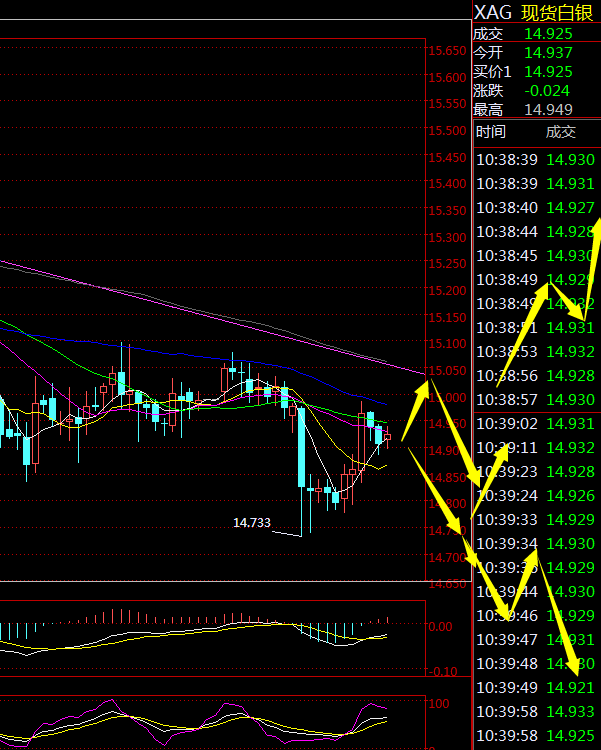Click the 14.733 low price annotation
This screenshot has height=750, width=601.
coord(252,522)
